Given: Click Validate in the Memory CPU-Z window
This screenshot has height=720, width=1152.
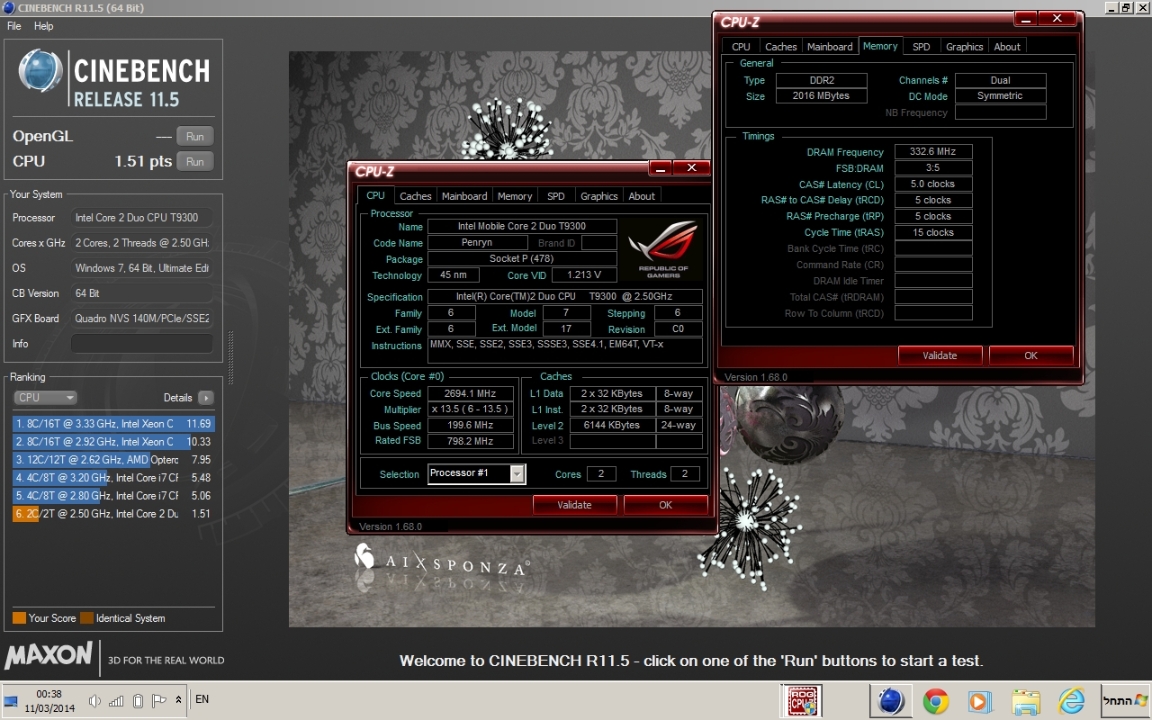Looking at the screenshot, I should [x=940, y=356].
